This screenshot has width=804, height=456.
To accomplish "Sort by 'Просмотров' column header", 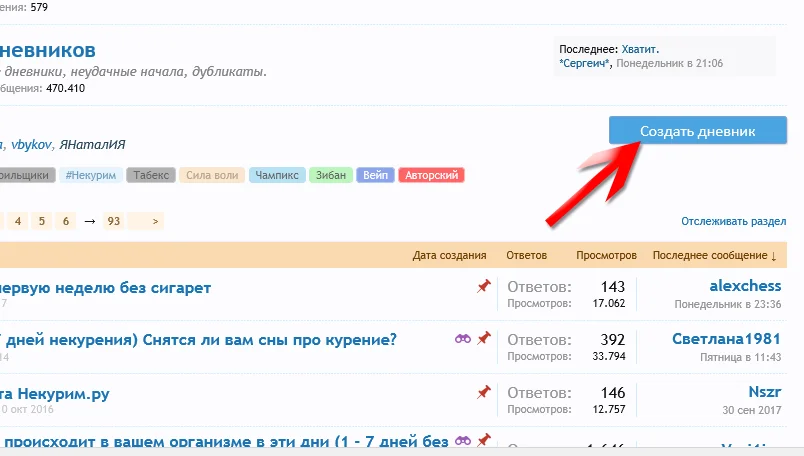I will tap(606, 255).
